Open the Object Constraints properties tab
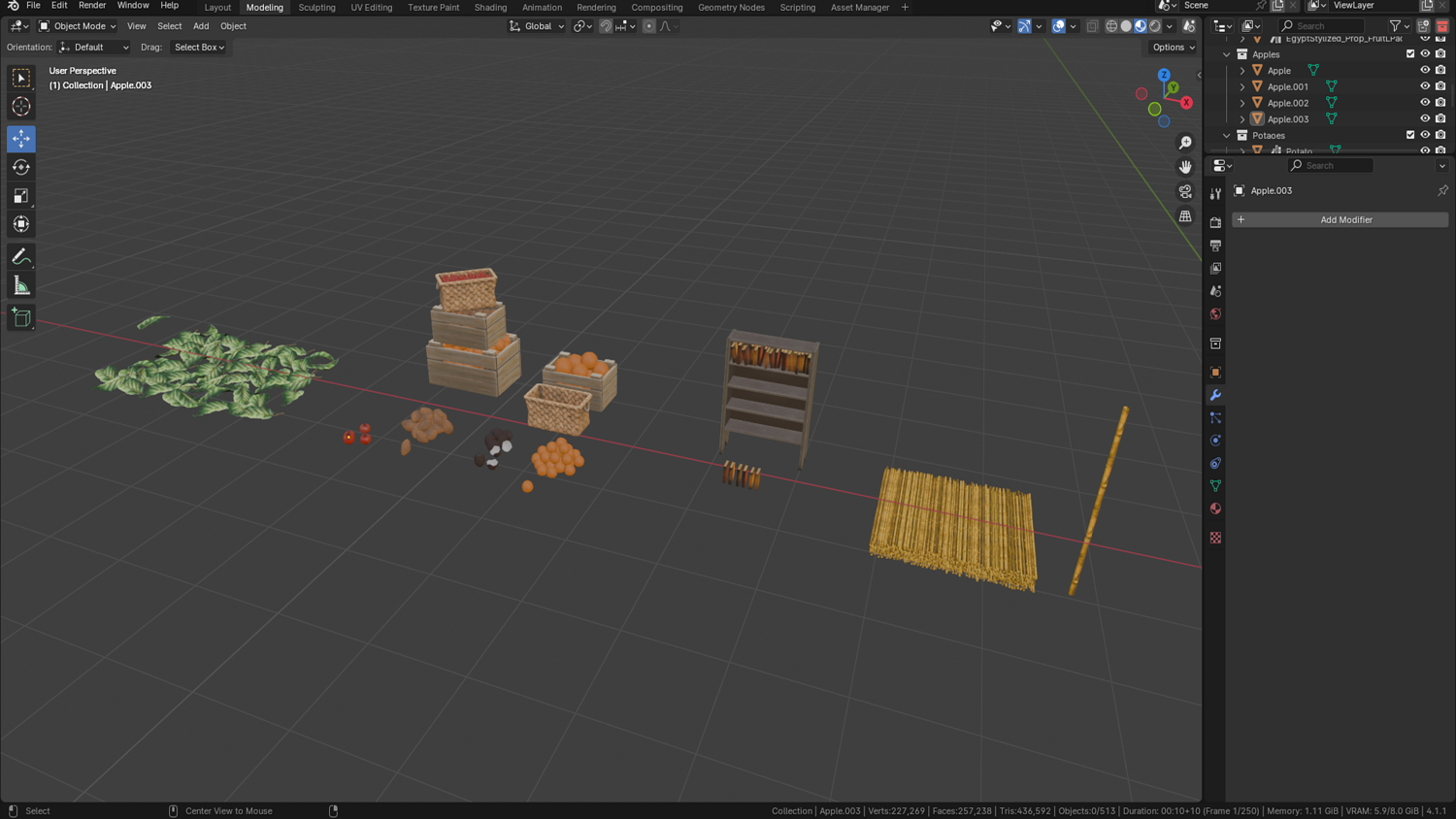1456x819 pixels. [1215, 464]
